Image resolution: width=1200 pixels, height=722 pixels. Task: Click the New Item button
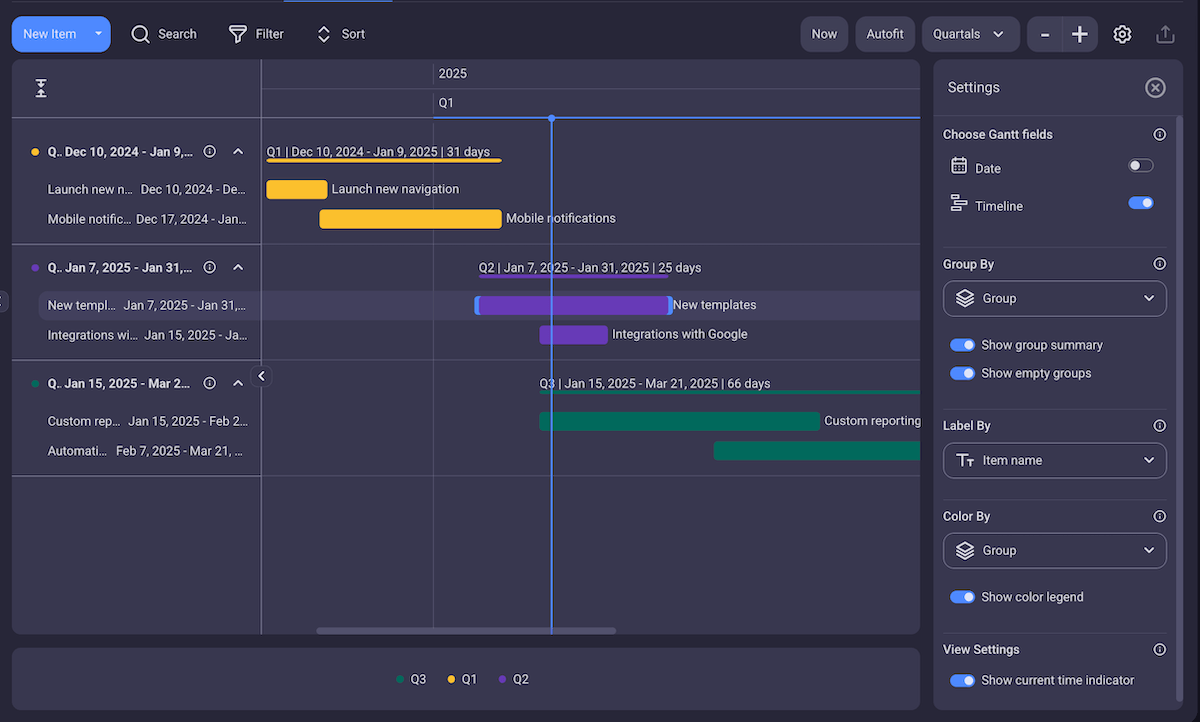coord(50,34)
